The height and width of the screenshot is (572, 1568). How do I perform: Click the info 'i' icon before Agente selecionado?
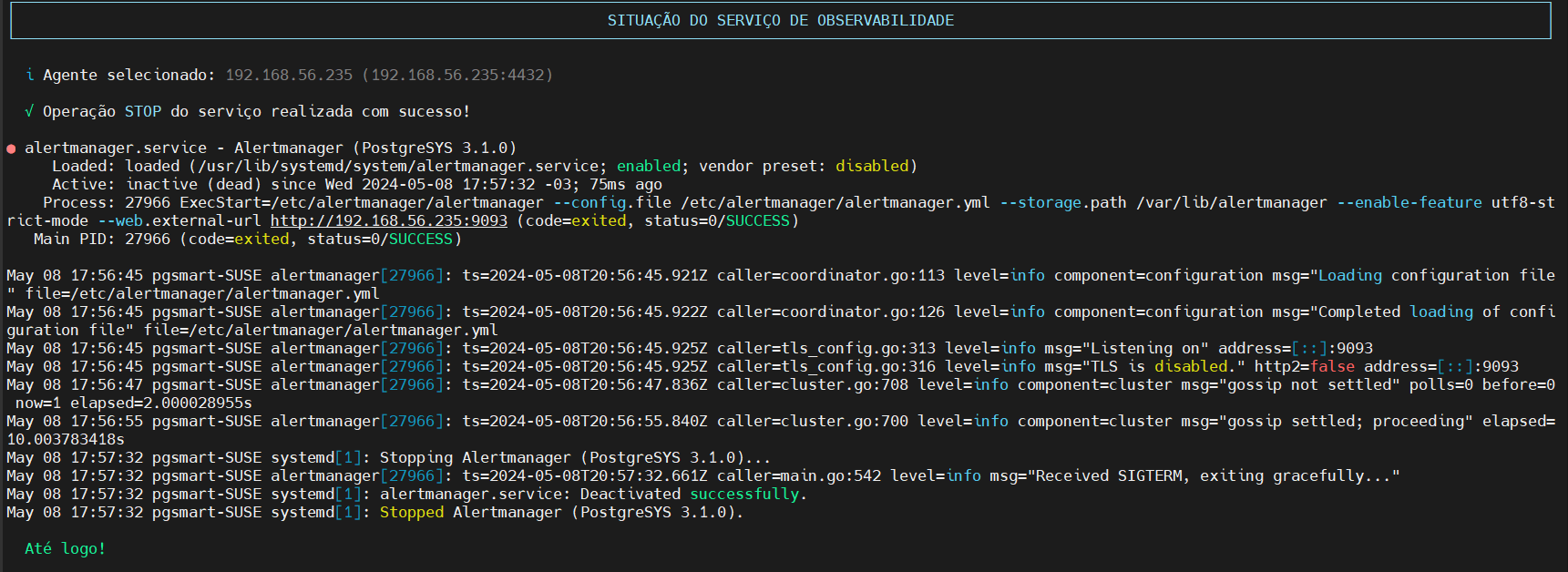pos(30,75)
